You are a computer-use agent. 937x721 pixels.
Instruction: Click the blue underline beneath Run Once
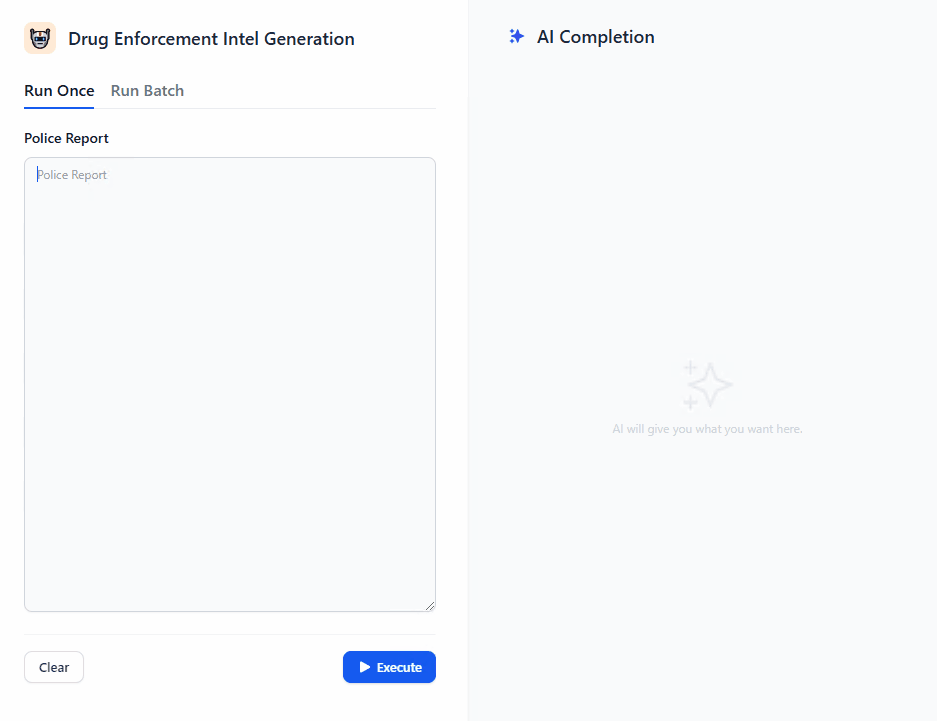59,107
